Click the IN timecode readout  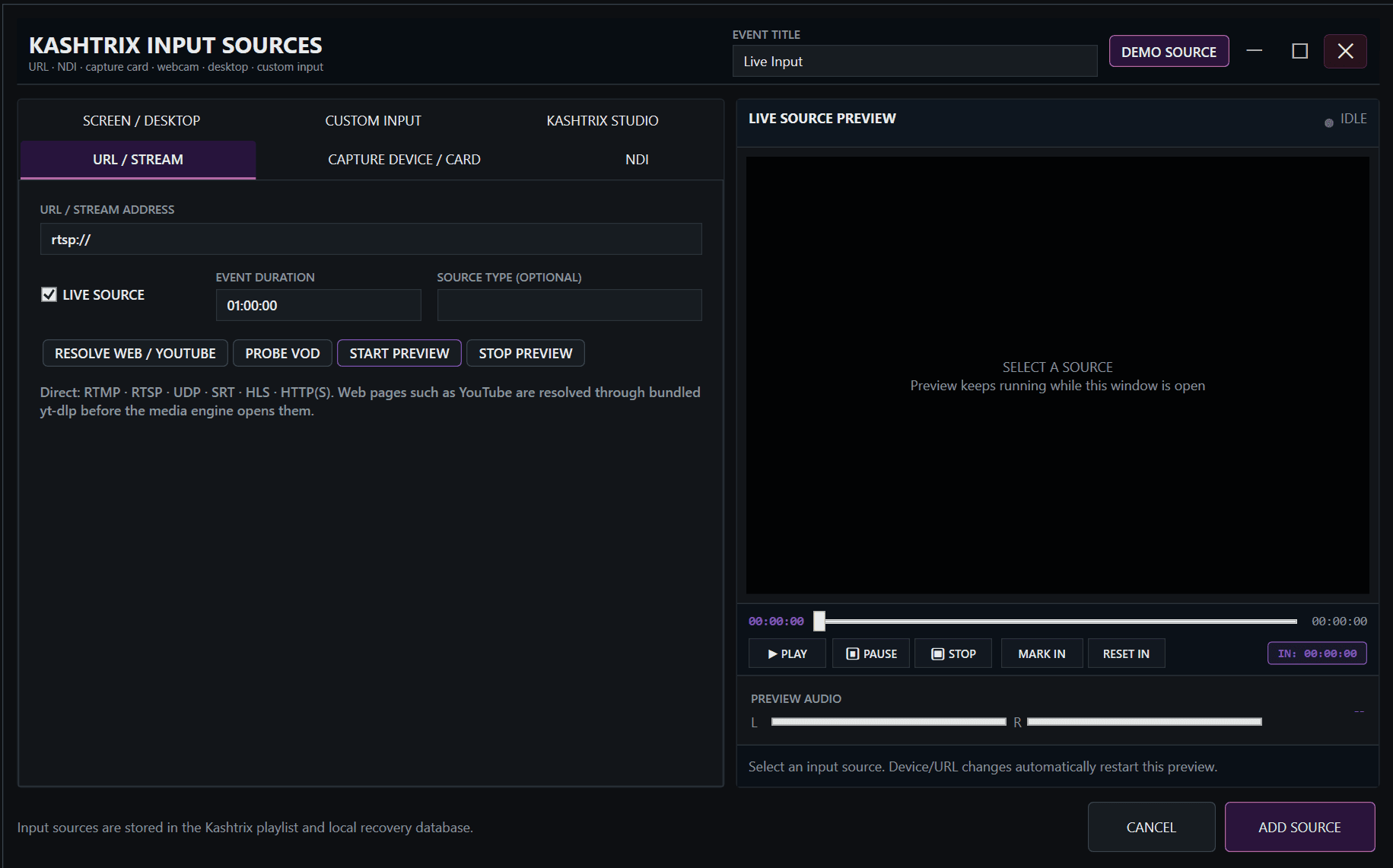point(1317,653)
